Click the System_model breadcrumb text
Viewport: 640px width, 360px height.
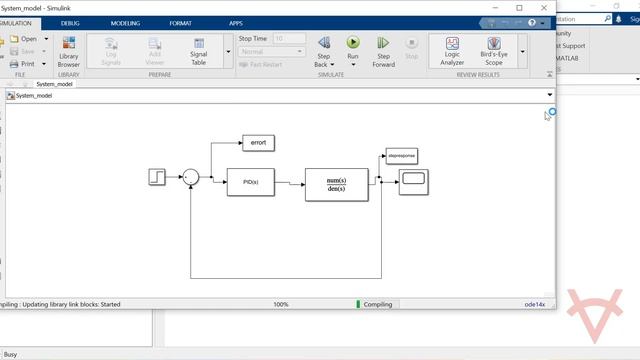[x=34, y=96]
